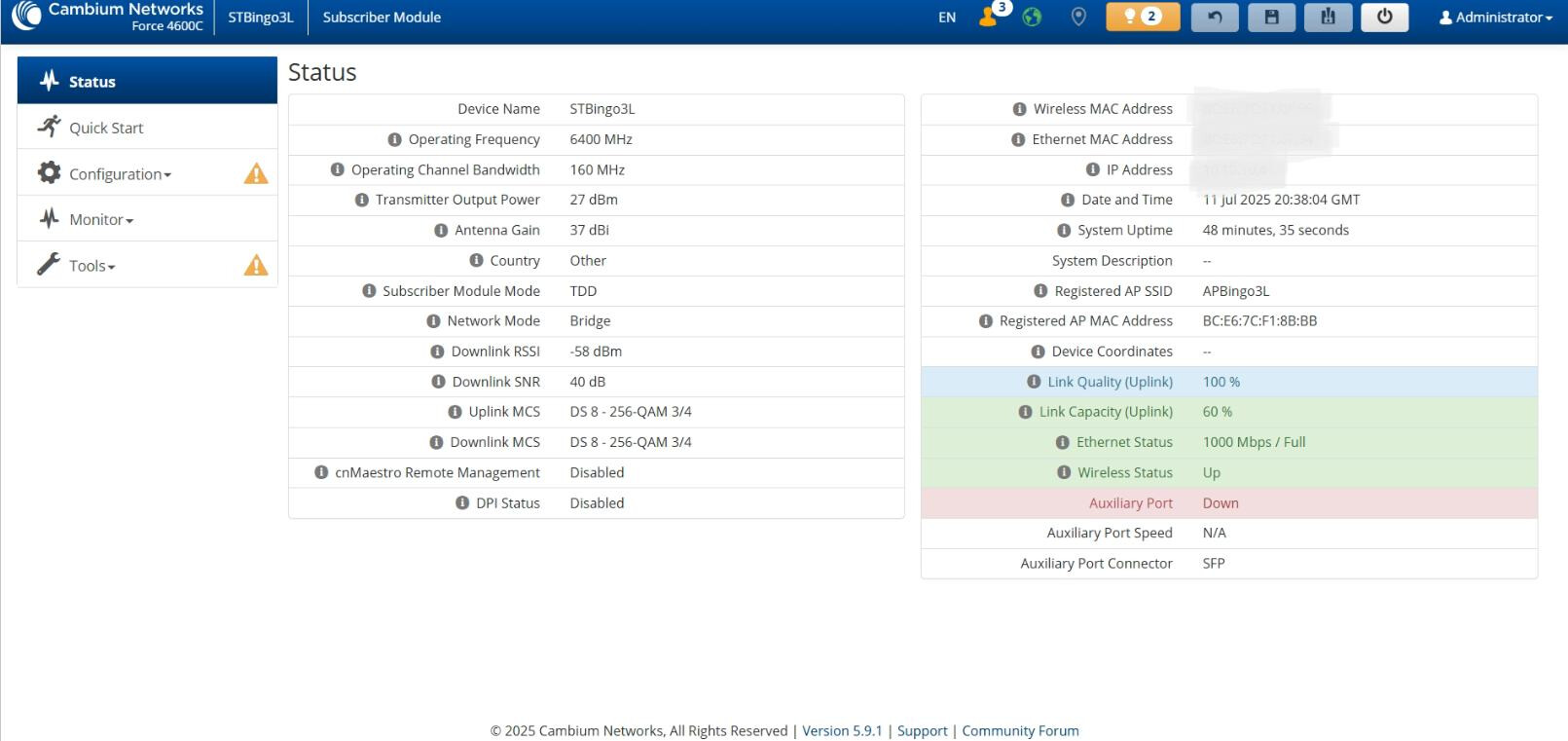Click info icon beside Device Coordinates
The height and width of the screenshot is (741, 1568).
coord(1038,352)
